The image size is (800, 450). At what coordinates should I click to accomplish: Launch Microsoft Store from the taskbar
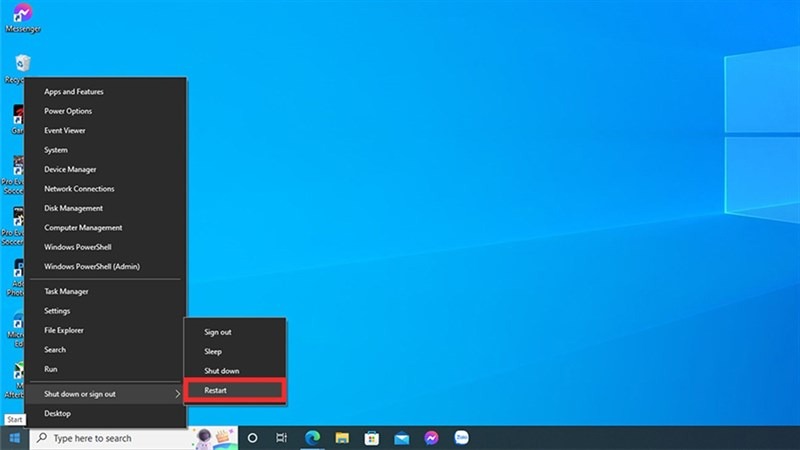pos(371,438)
